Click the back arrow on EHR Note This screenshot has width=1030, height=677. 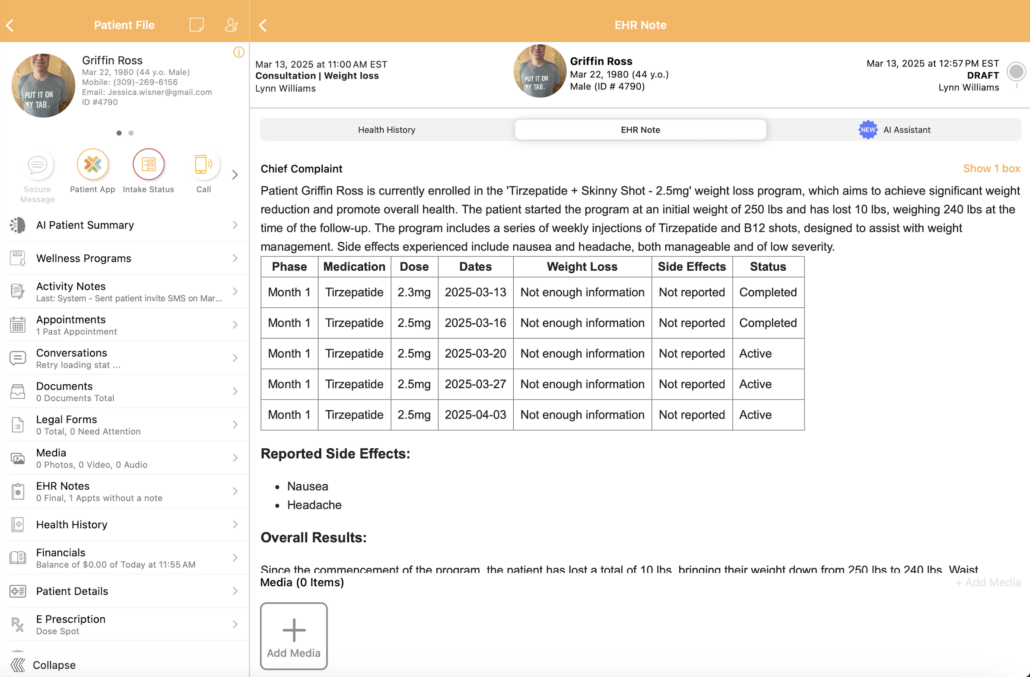click(262, 24)
